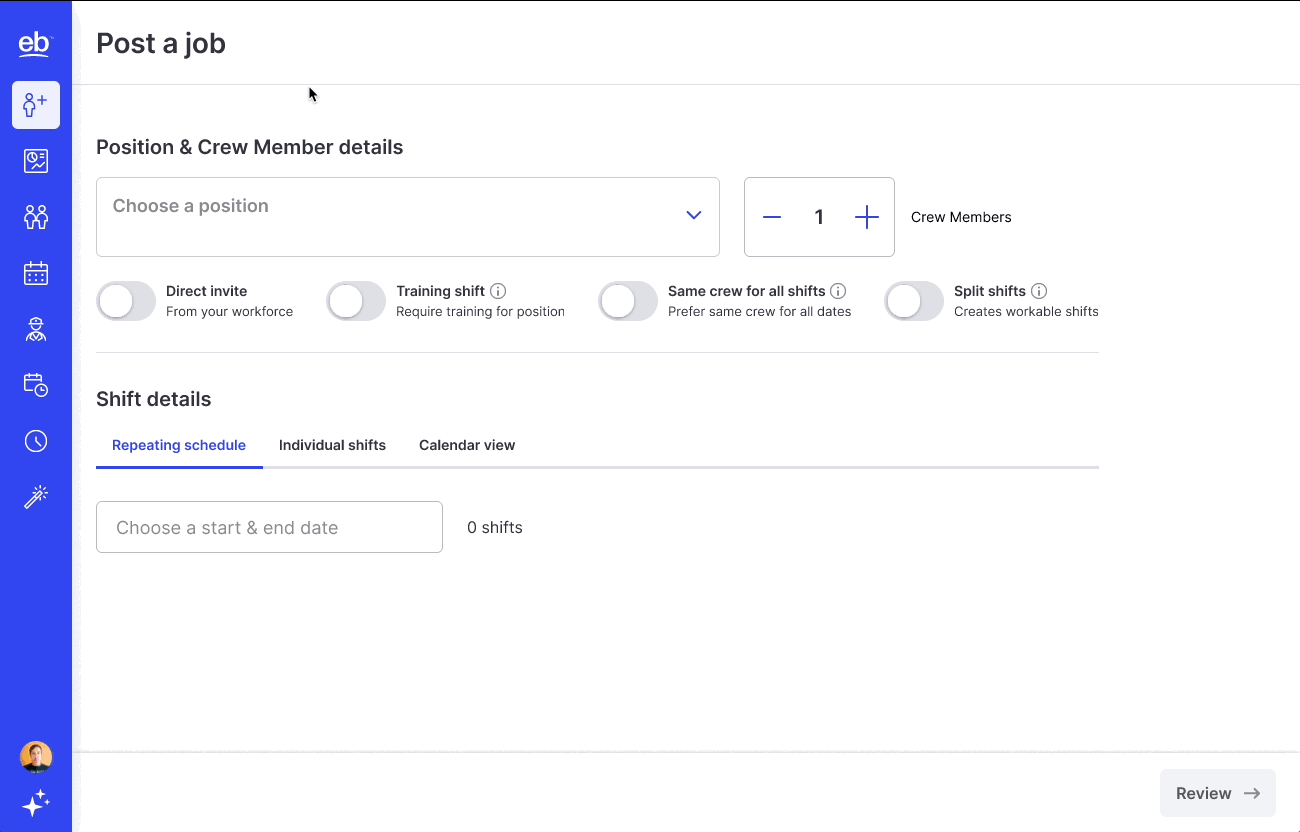Increase crew members with plus button
Screen dimensions: 1300x832
[867, 217]
